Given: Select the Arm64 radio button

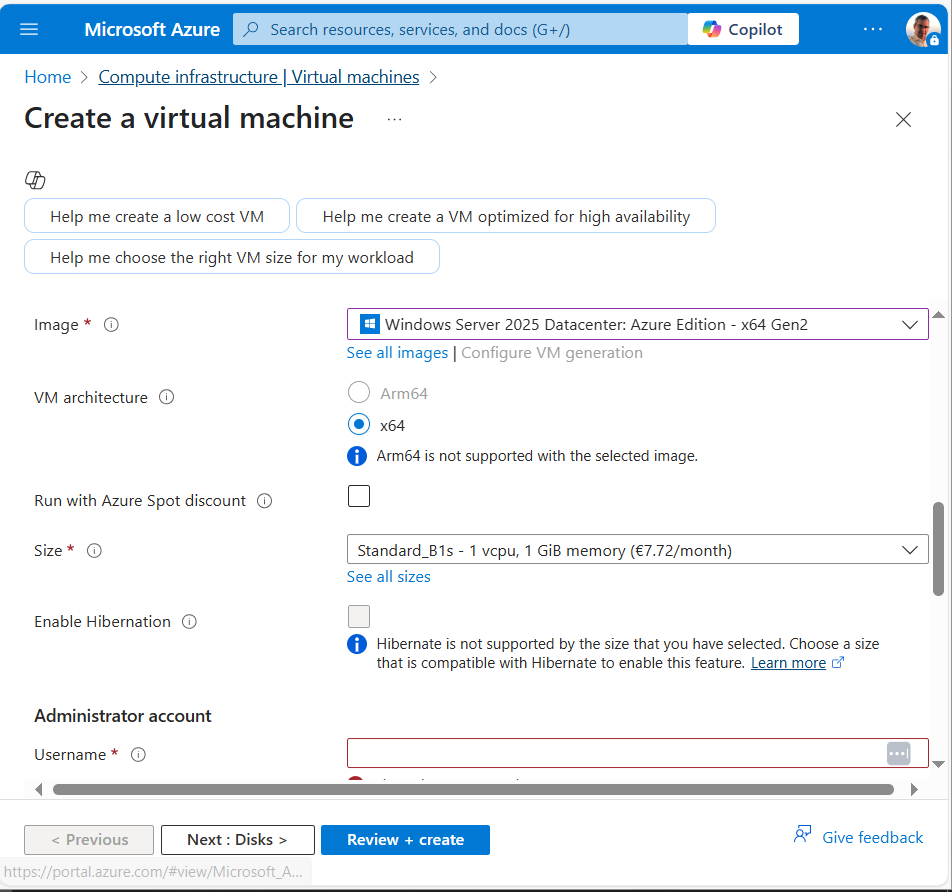Looking at the screenshot, I should pos(358,392).
